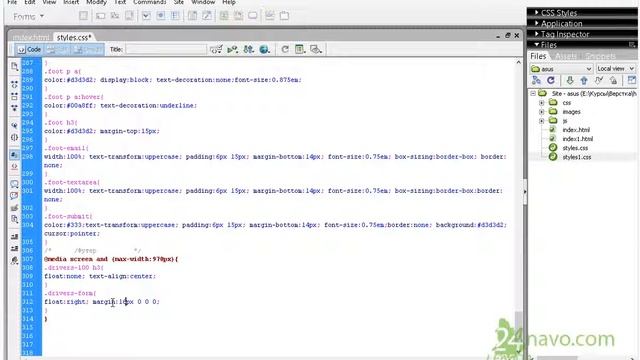Screen dimensions: 640x360
Task: Open the Local view dropdown
Action: pos(615,69)
